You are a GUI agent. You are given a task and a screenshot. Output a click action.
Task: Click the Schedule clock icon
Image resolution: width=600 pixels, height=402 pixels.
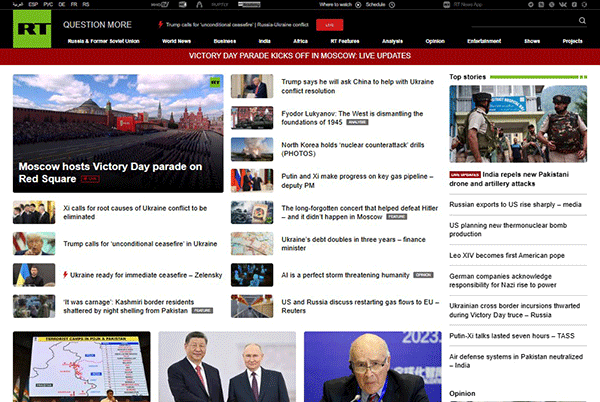point(392,5)
